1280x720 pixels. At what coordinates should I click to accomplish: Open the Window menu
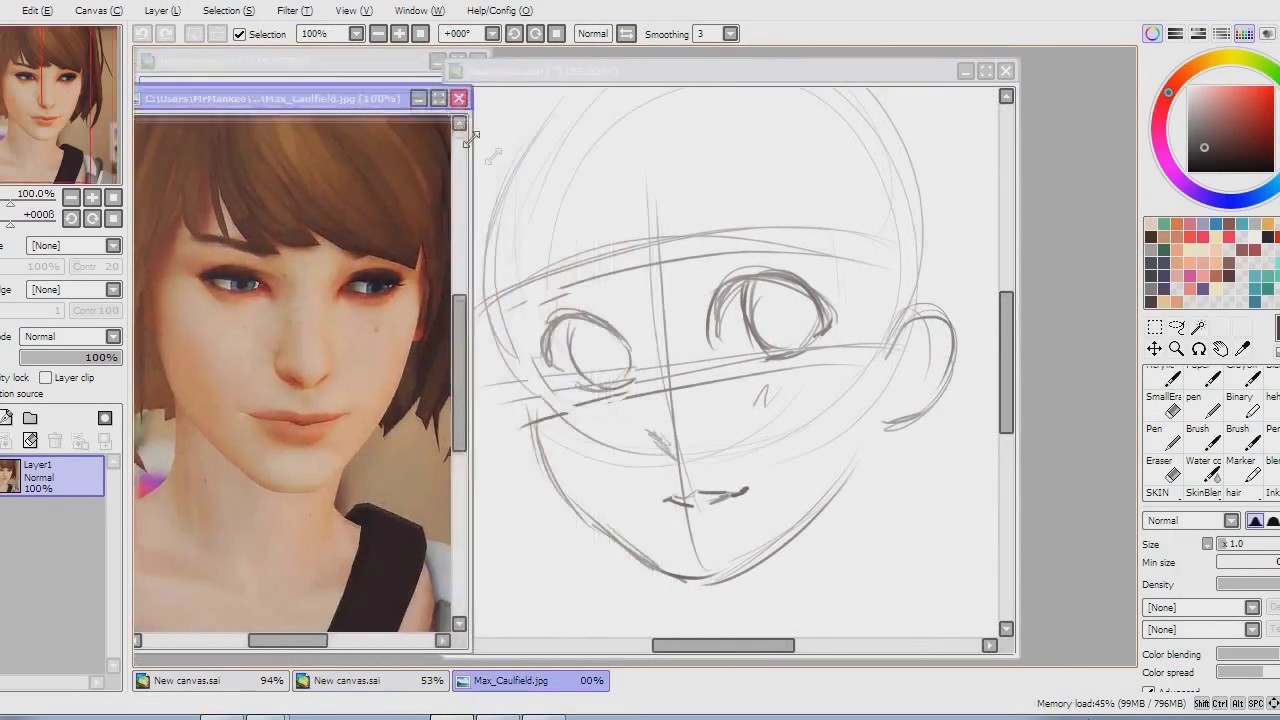tap(419, 10)
